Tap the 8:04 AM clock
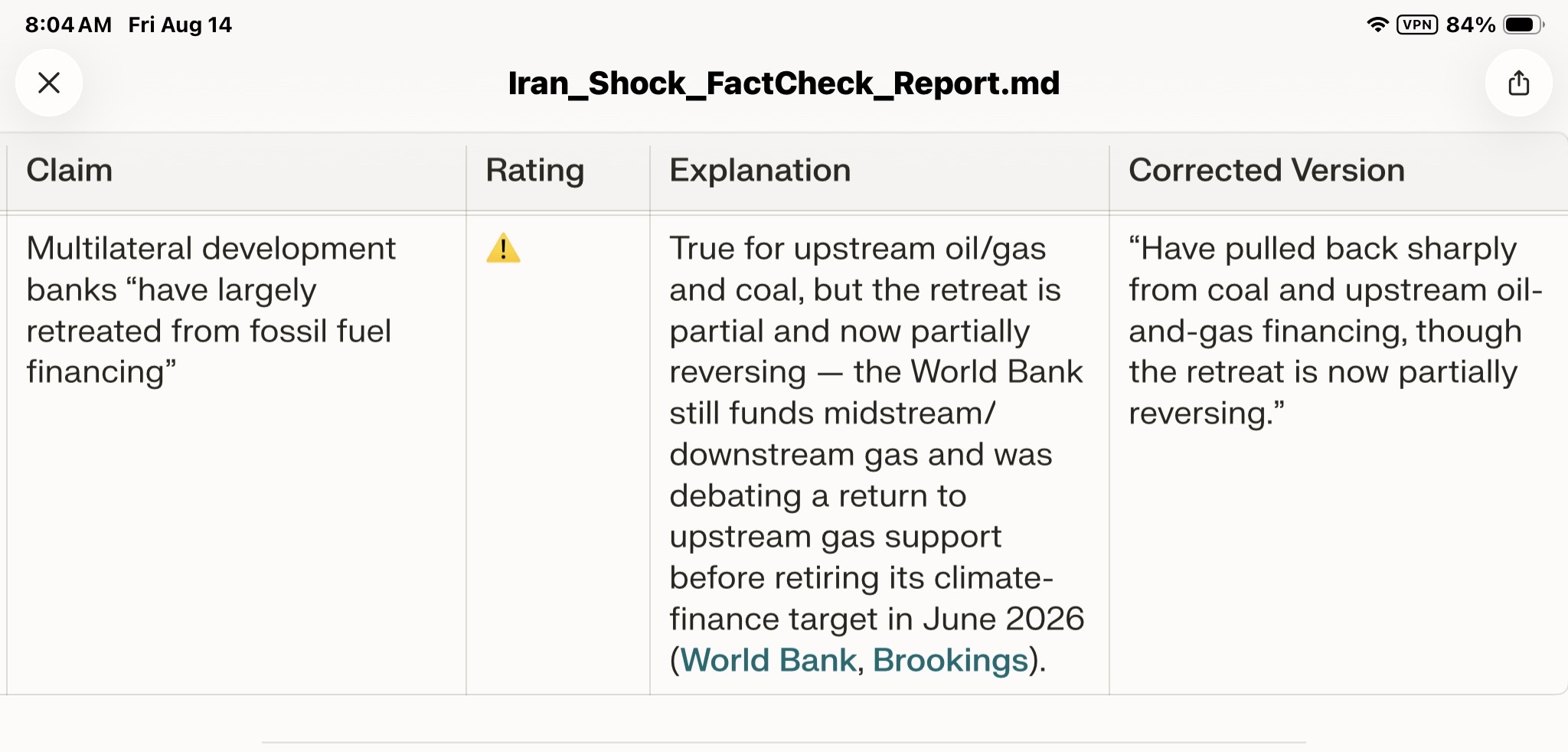1568x752 pixels. click(68, 25)
